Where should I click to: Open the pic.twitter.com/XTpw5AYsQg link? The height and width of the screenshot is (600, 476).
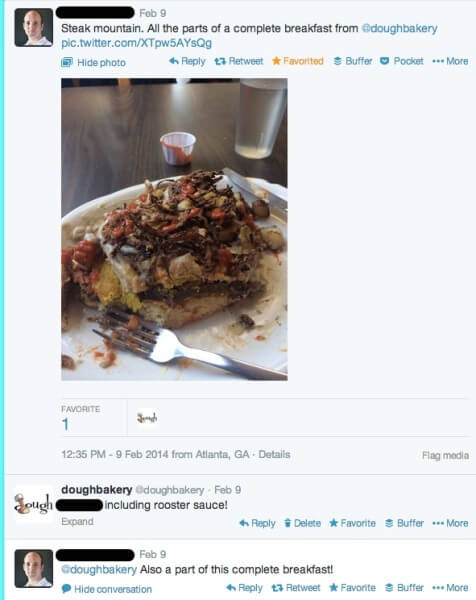pyautogui.click(x=137, y=43)
